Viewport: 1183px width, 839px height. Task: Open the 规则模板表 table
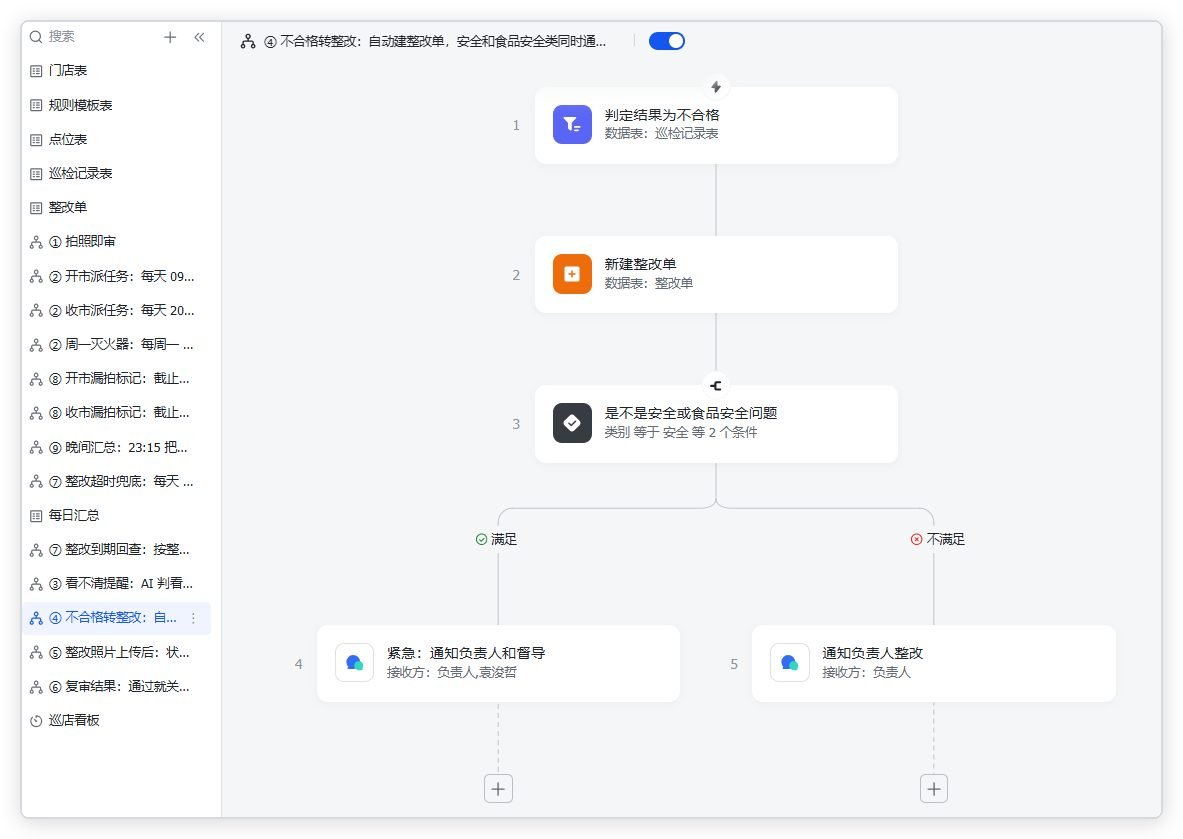coord(117,105)
